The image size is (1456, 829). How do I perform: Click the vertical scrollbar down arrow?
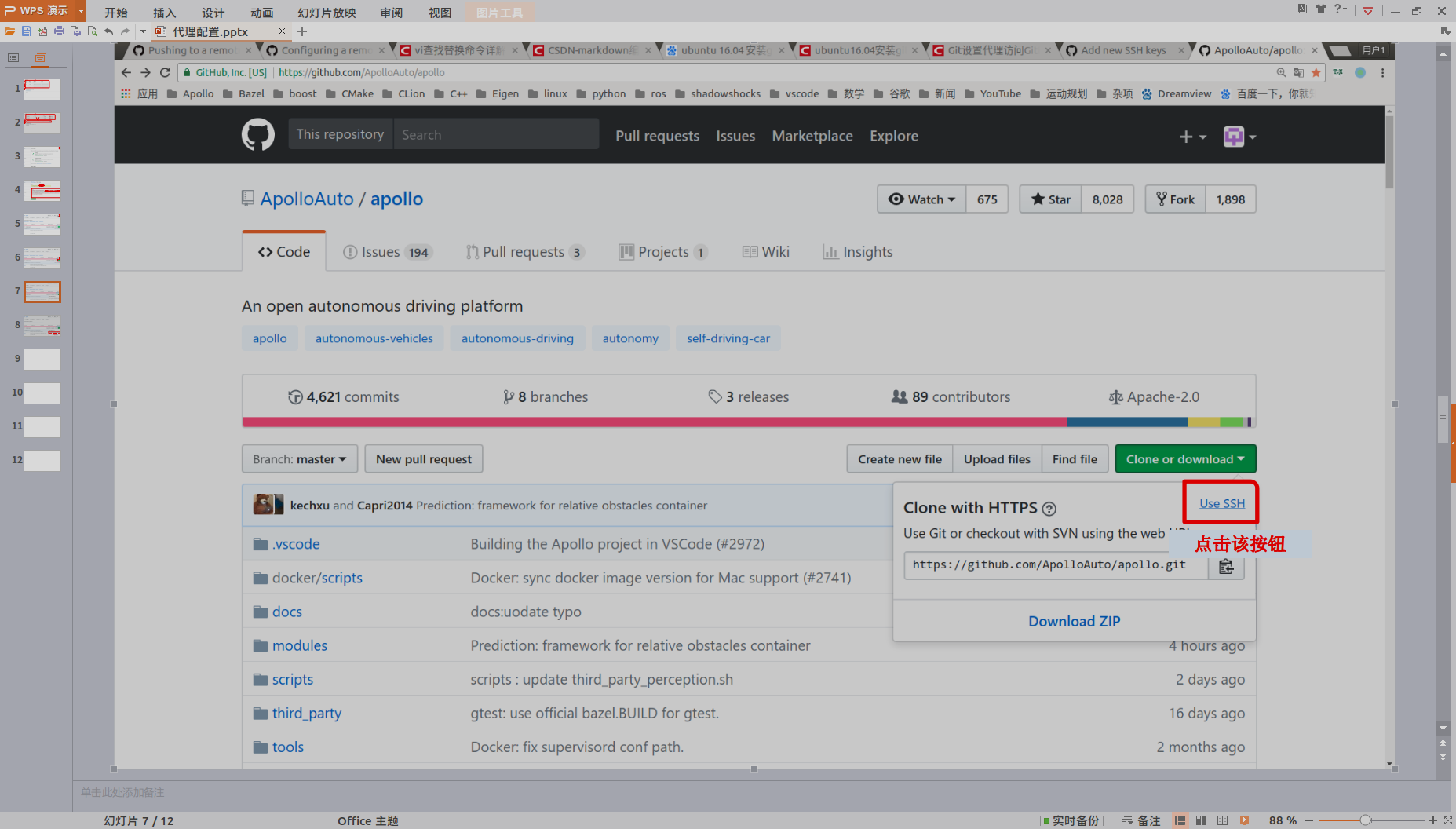point(1443,728)
